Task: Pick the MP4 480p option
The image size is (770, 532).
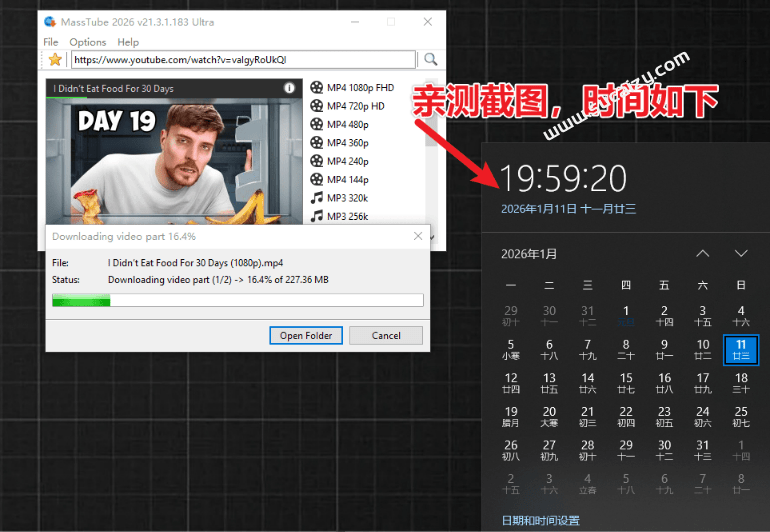Action: coord(346,125)
